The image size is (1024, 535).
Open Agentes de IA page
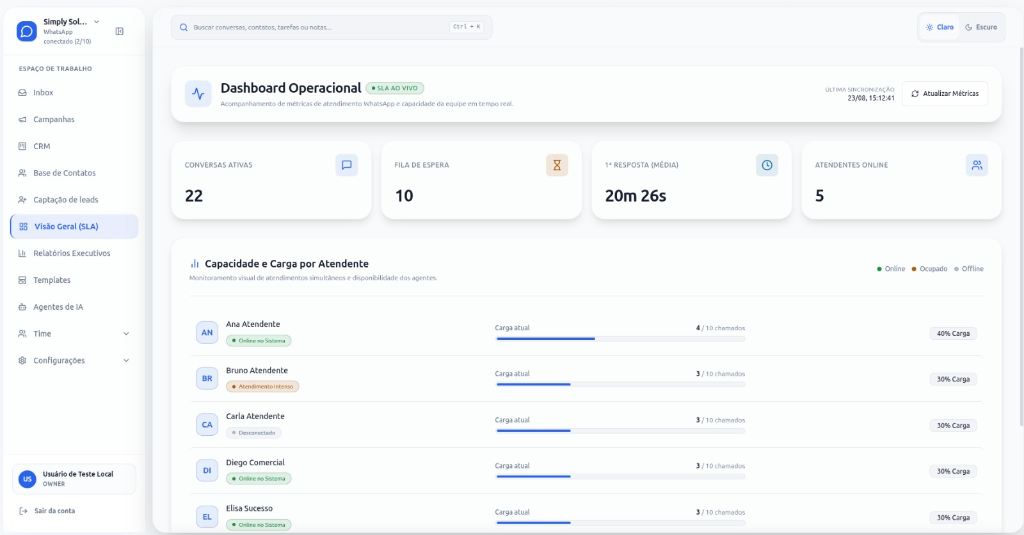coord(74,307)
